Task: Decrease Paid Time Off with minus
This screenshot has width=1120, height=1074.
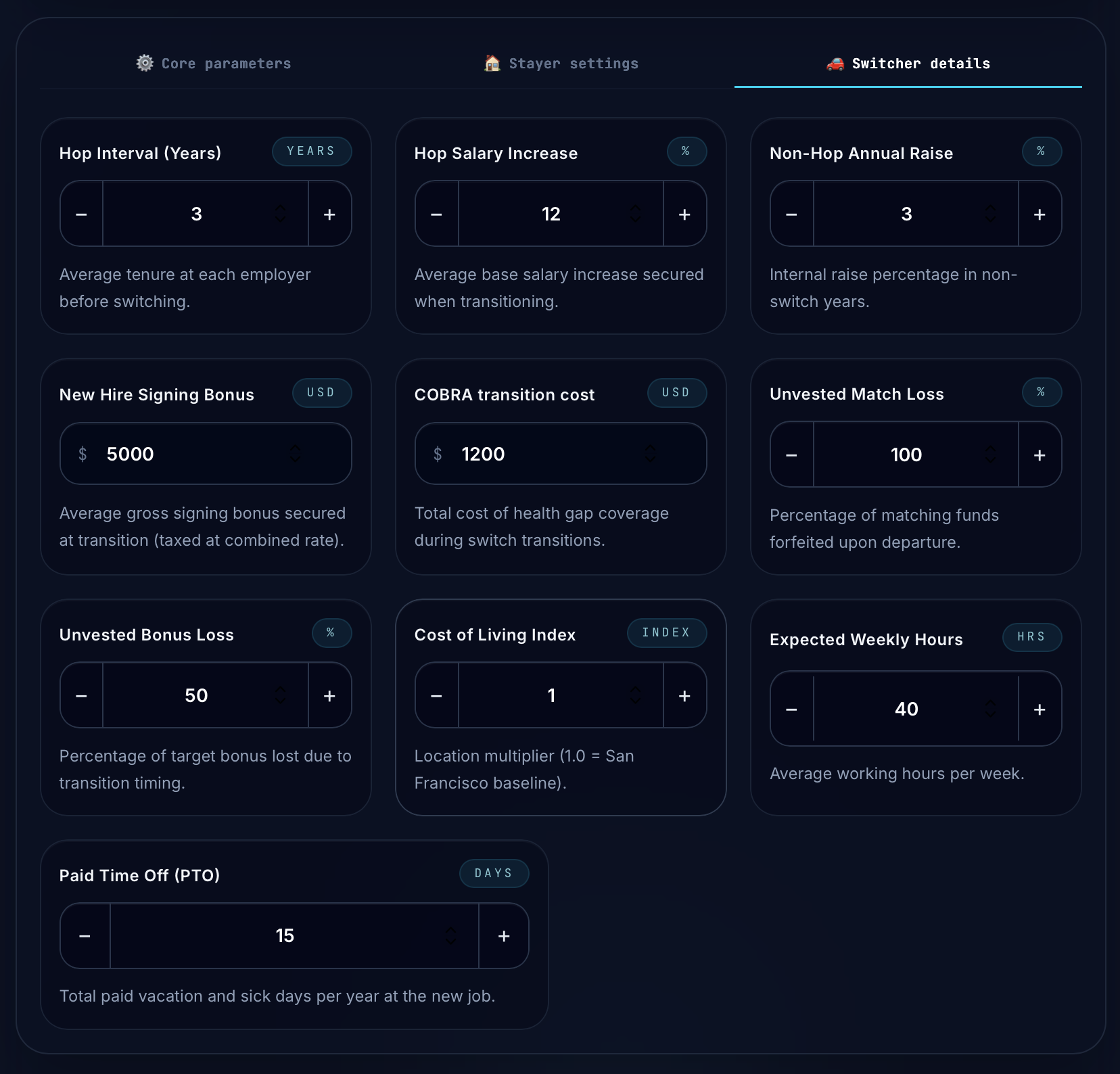Action: coord(85,936)
